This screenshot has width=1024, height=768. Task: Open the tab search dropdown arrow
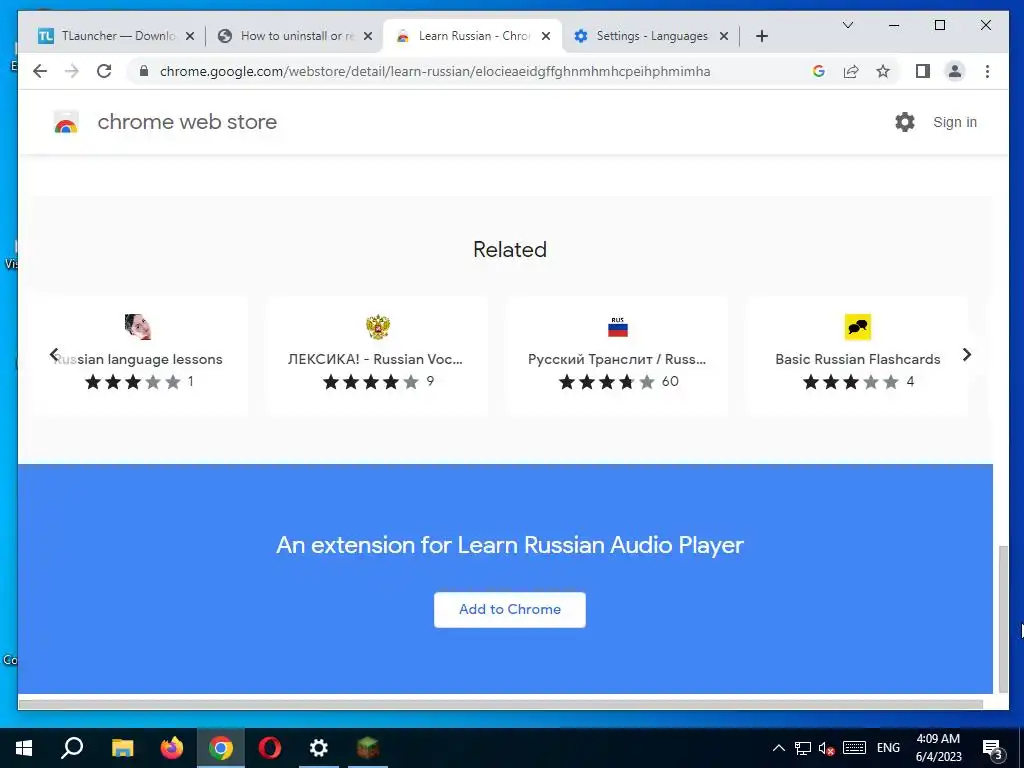(848, 25)
